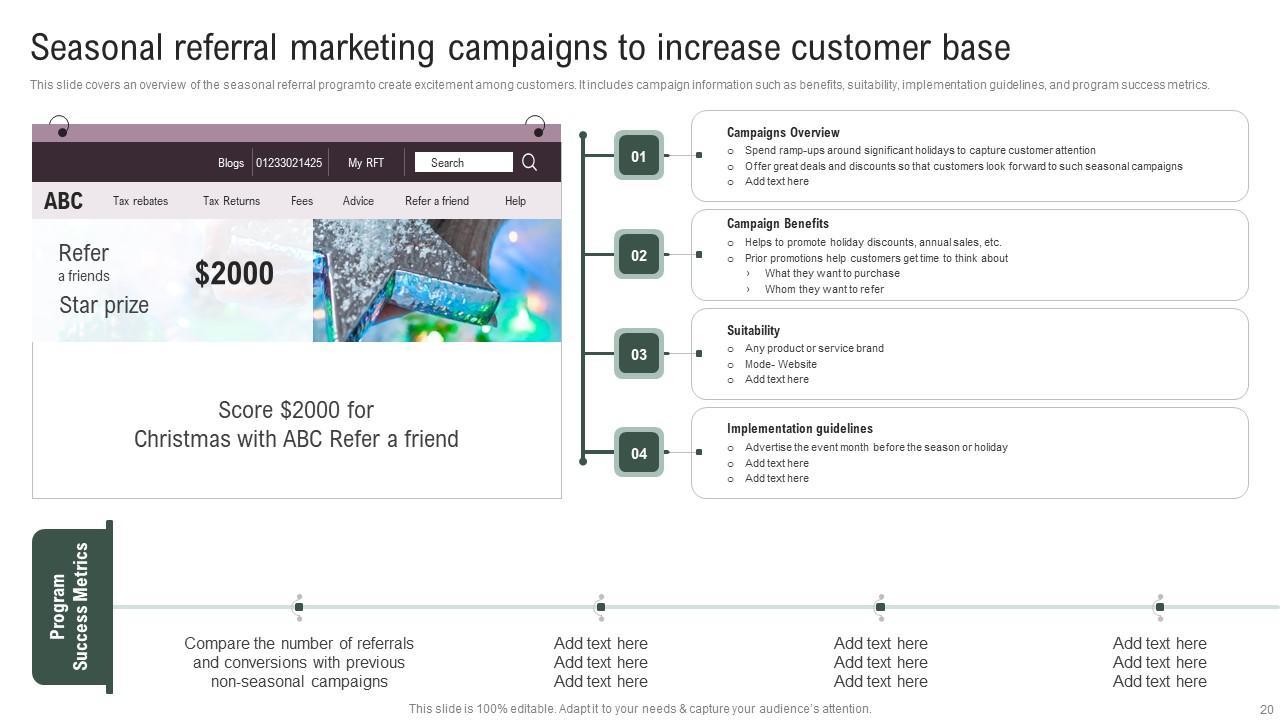Select the "Suitability" heading
This screenshot has height=720, width=1280.
tap(753, 330)
